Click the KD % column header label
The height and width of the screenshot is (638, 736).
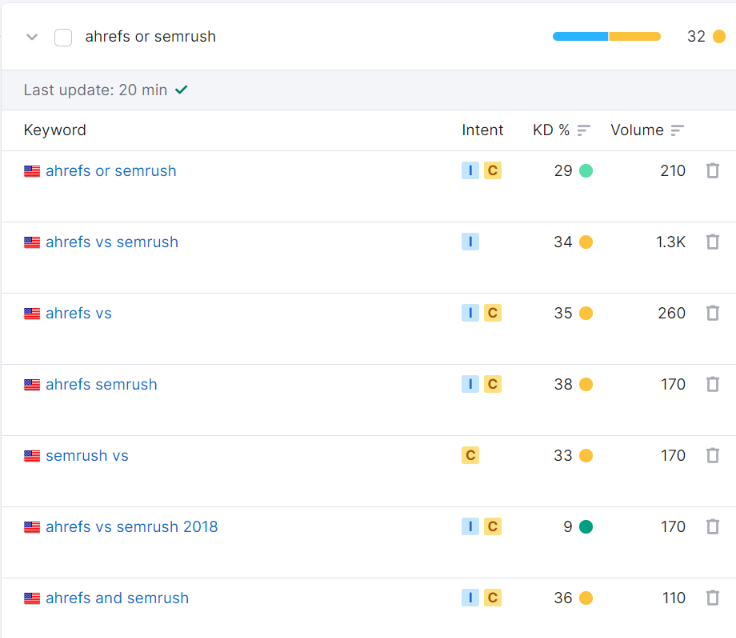(551, 130)
